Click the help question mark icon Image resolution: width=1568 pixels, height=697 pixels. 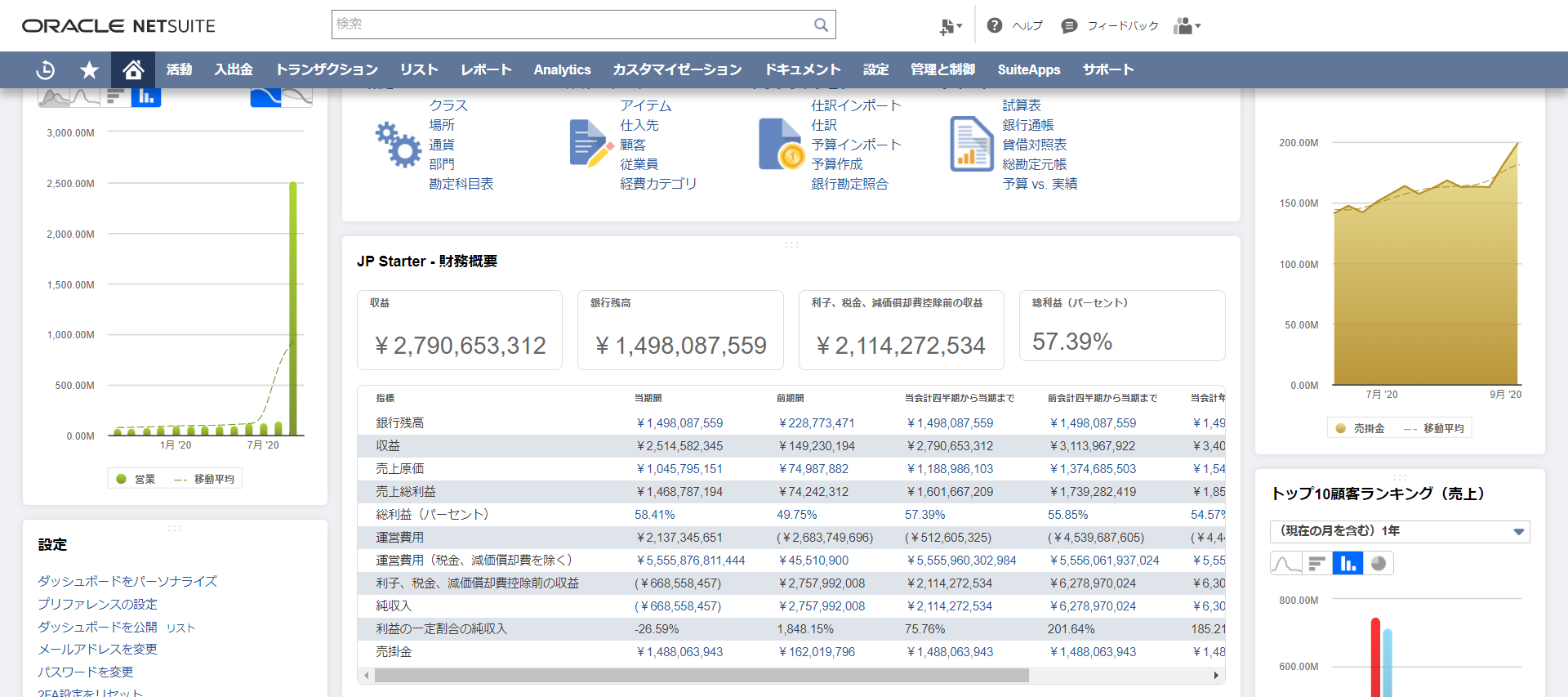994,25
